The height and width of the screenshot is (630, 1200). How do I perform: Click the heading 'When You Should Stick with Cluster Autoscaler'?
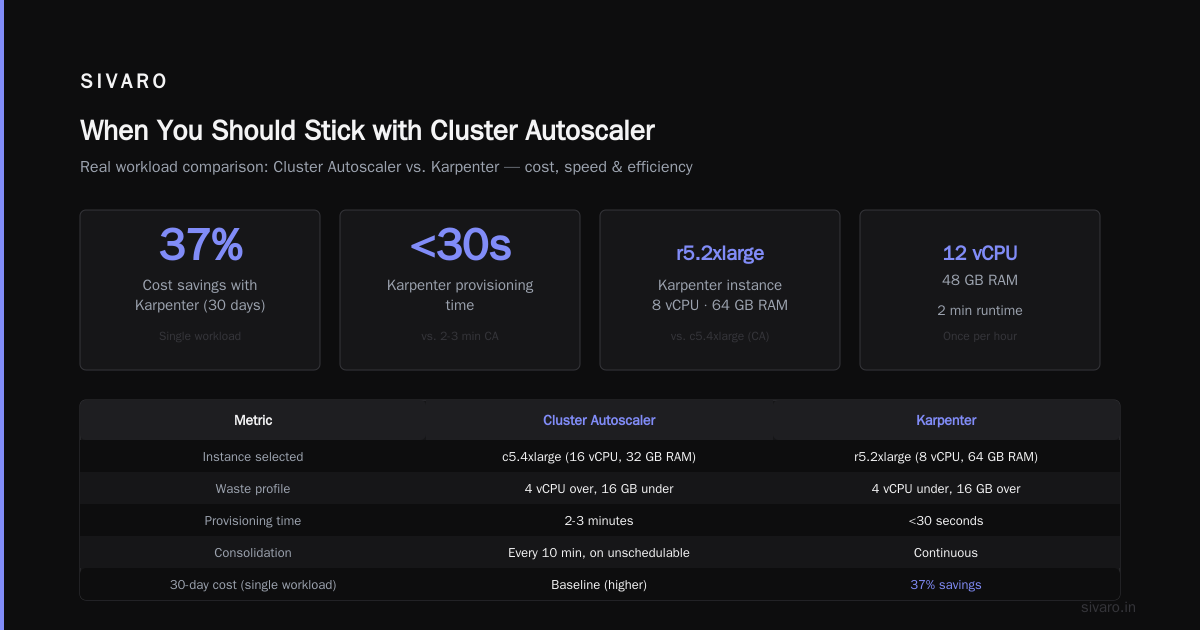pyautogui.click(x=368, y=131)
